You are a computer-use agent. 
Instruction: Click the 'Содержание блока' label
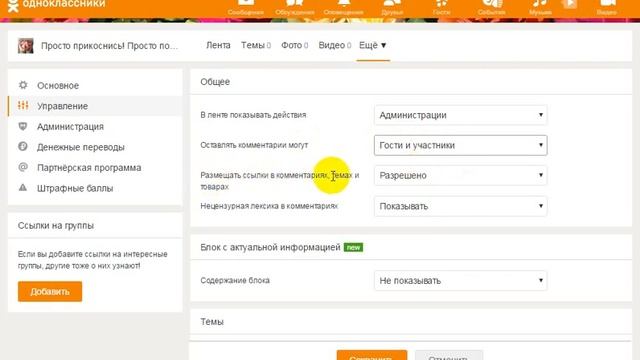tap(235, 280)
